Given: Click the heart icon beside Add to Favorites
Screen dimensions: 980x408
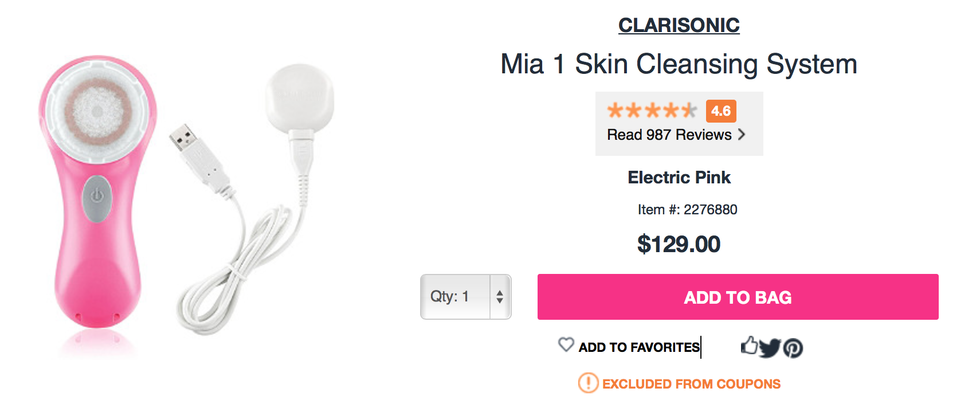Looking at the screenshot, I should 566,345.
